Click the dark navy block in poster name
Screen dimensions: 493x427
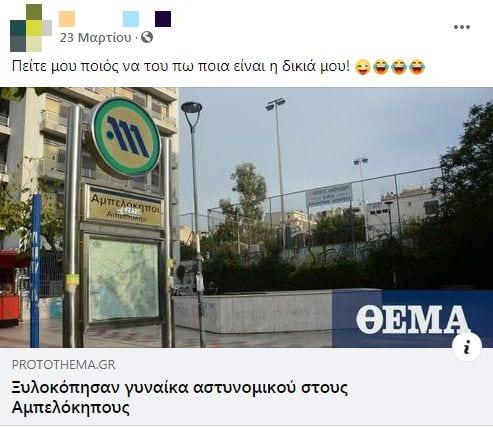(163, 19)
